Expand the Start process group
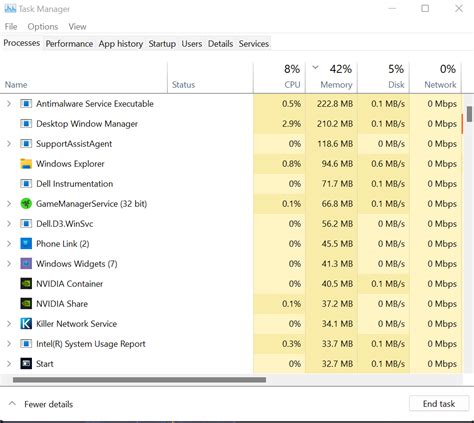 coord(9,364)
